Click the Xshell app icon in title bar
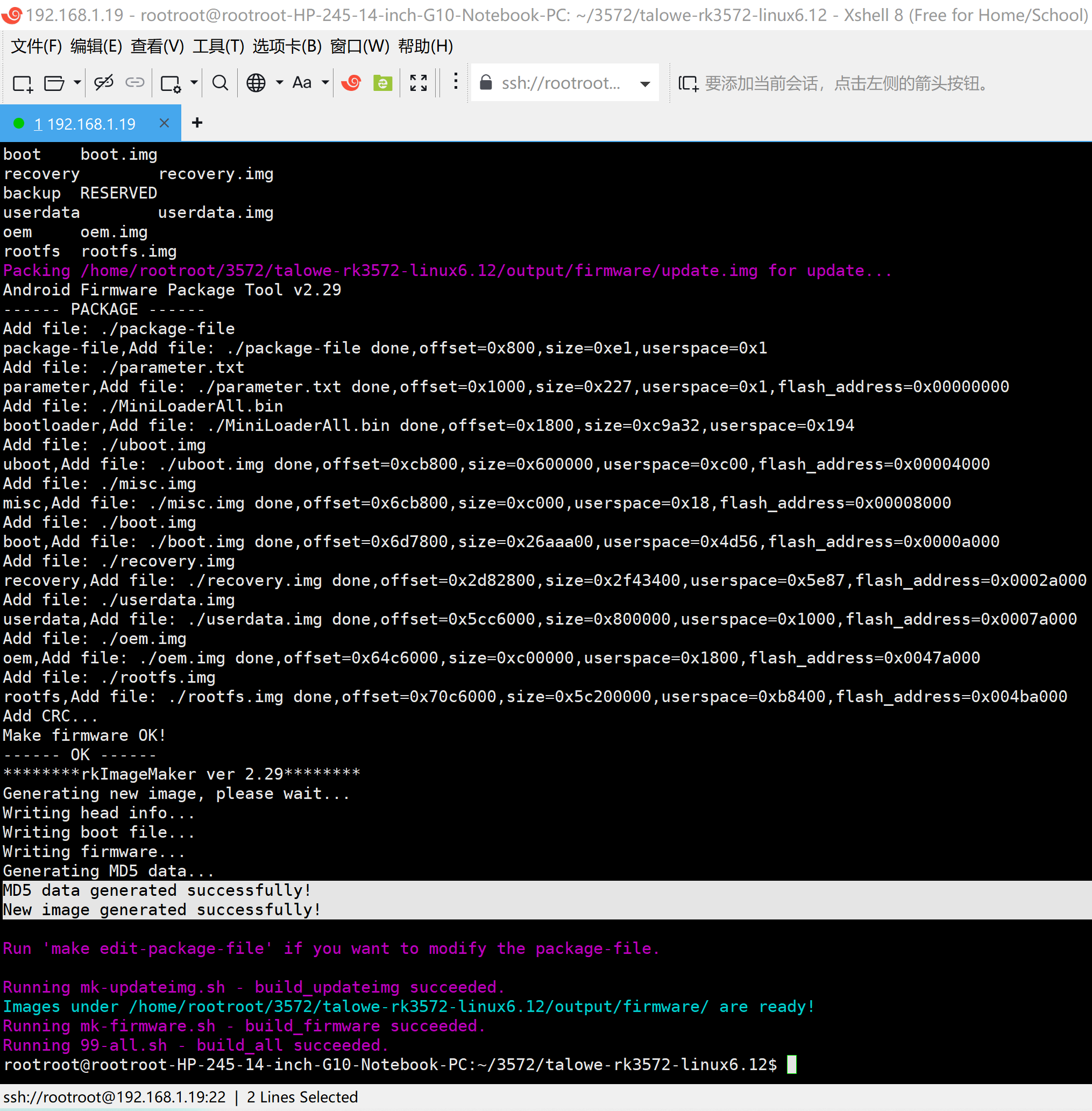The width and height of the screenshot is (1092, 1111). pyautogui.click(x=11, y=15)
